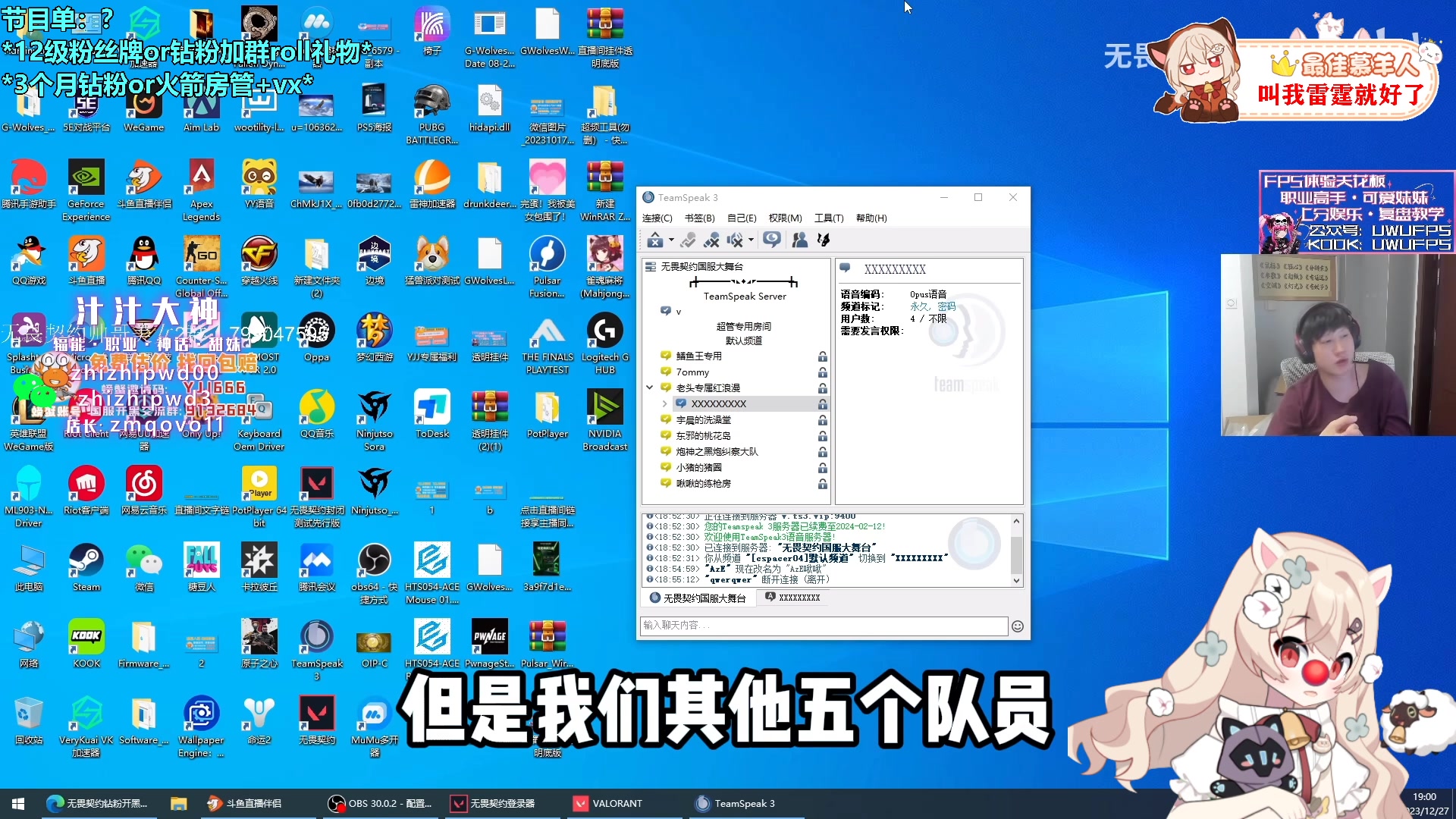The height and width of the screenshot is (819, 1456).
Task: Toggle mute microphone in TeamSpeak toolbar
Action: (x=711, y=240)
